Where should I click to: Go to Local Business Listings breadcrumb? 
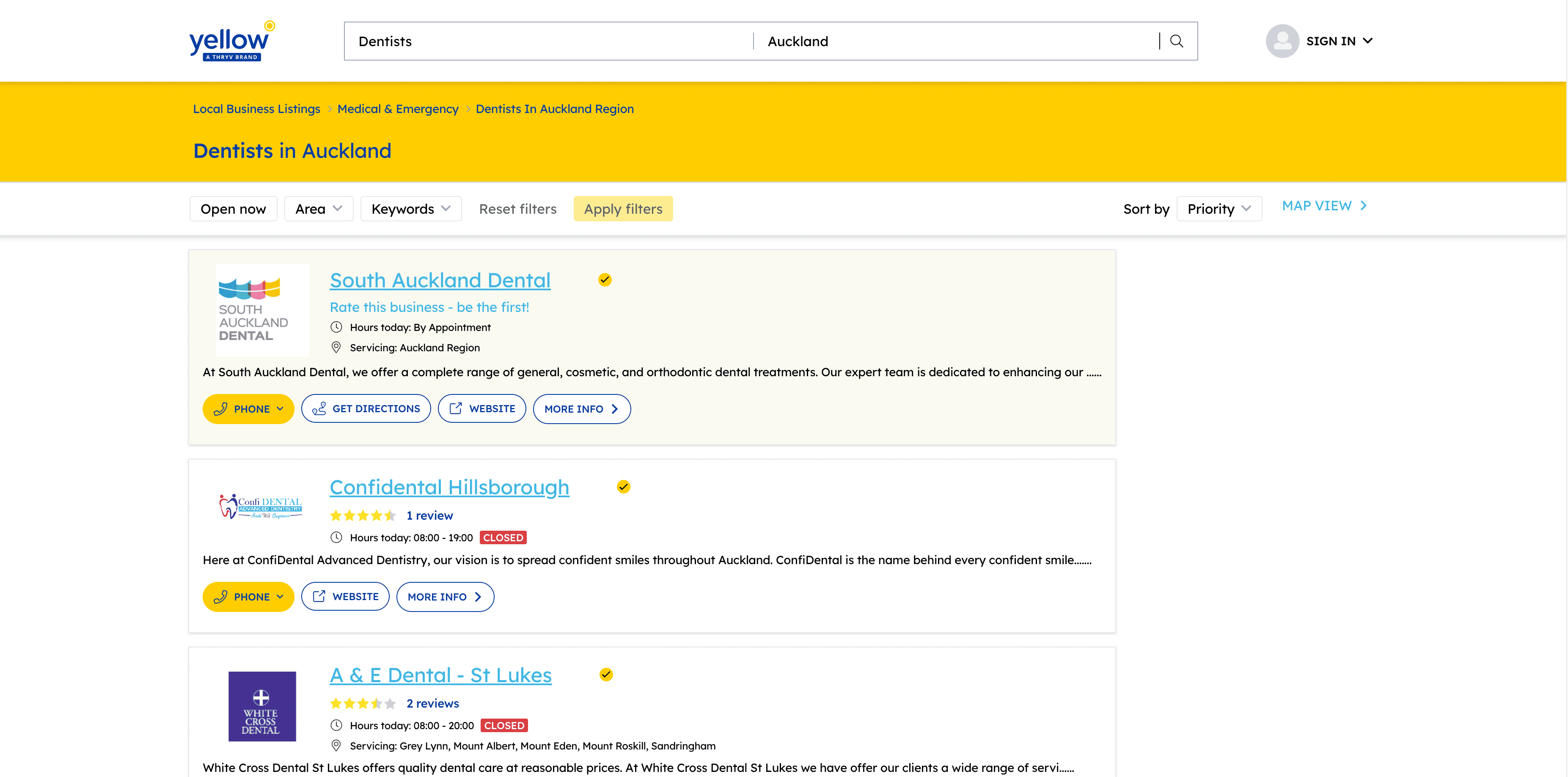pos(256,109)
